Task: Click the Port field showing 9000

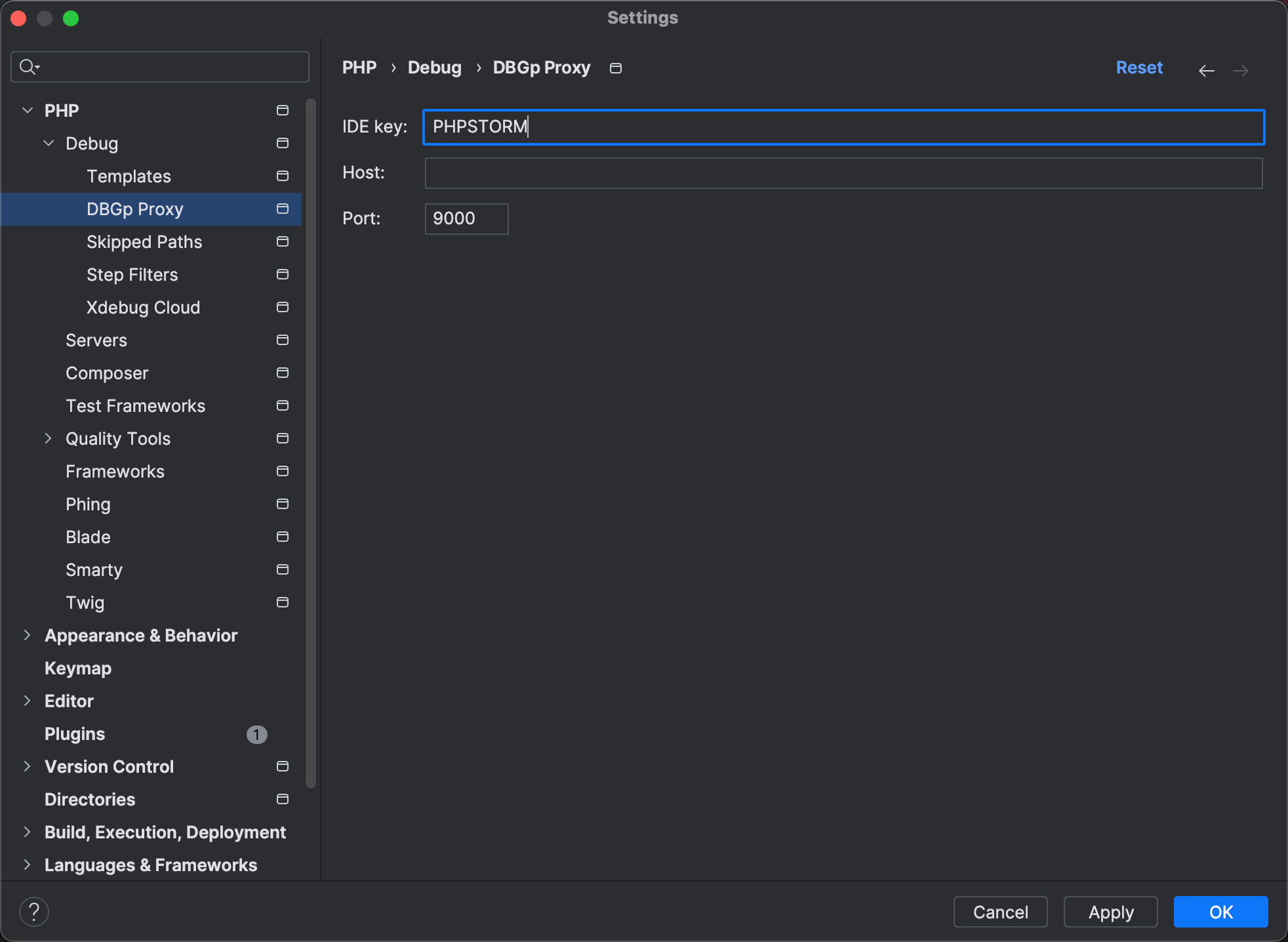Action: 466,218
